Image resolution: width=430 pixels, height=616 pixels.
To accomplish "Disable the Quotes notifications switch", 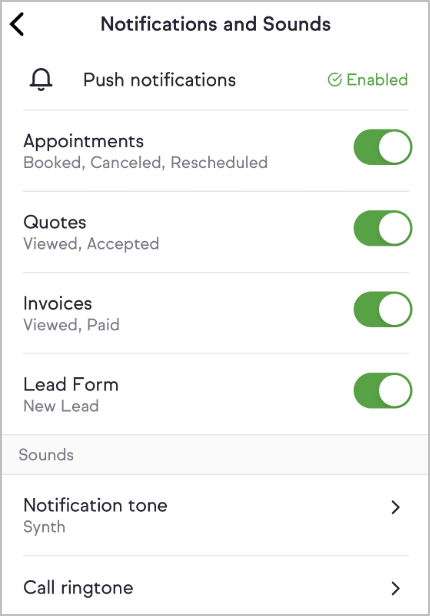I will point(382,228).
